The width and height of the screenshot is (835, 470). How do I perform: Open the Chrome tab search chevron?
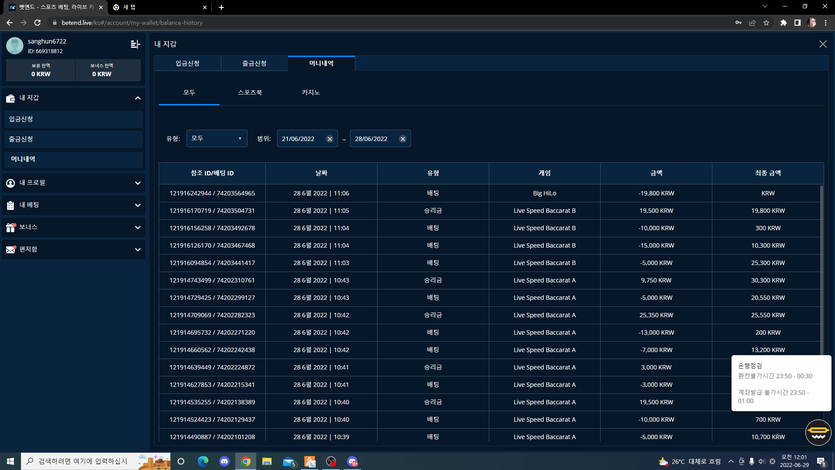(x=765, y=7)
